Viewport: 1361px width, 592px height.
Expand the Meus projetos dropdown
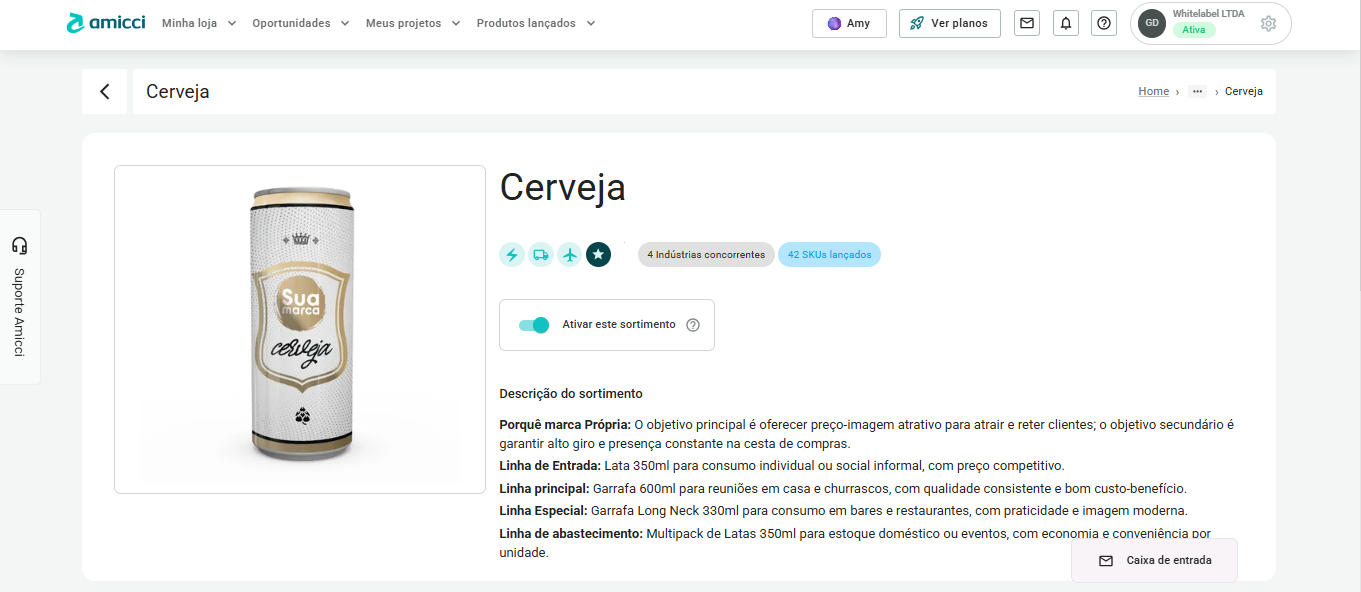(x=413, y=23)
